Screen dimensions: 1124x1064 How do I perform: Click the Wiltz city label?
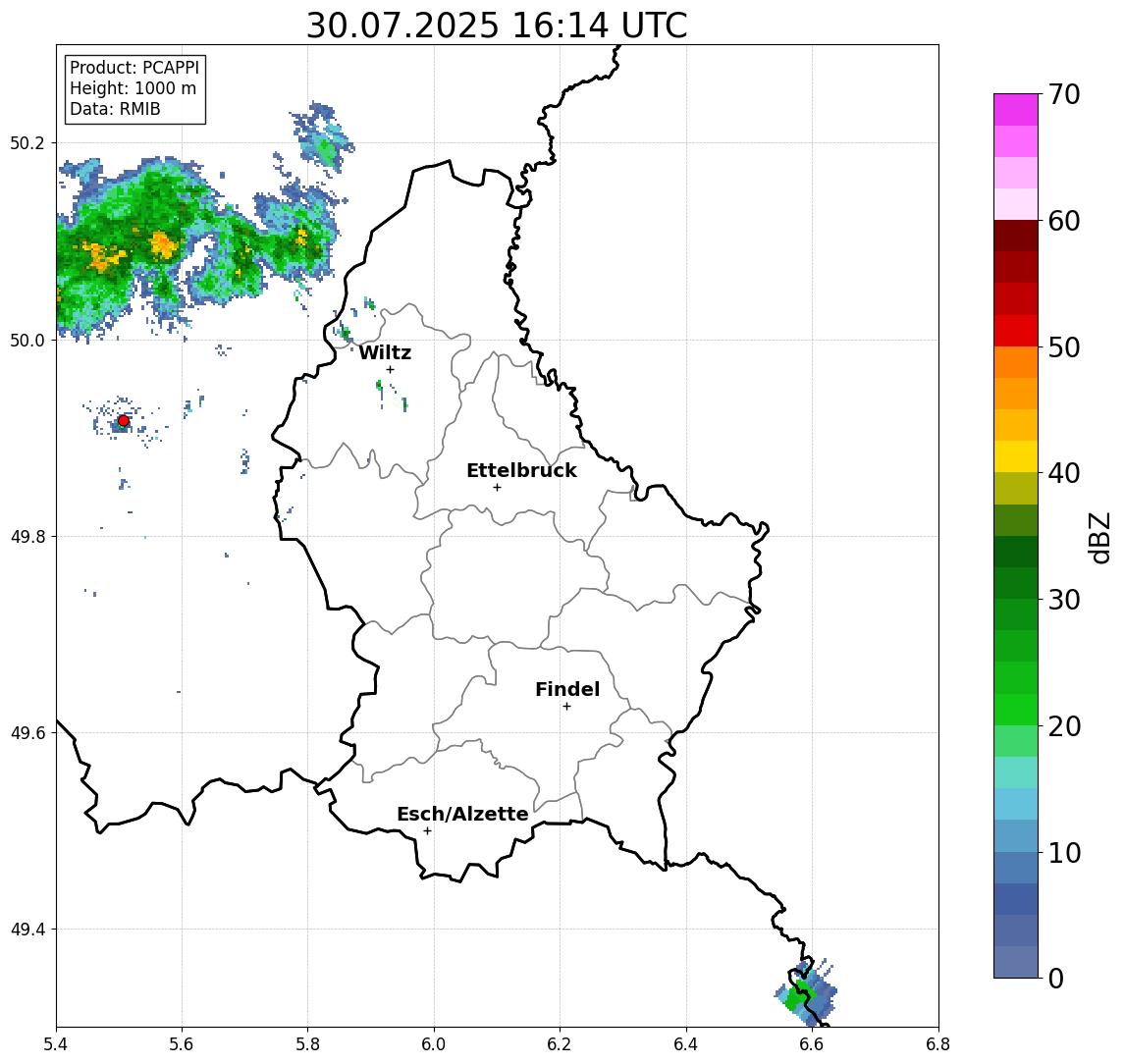click(385, 352)
